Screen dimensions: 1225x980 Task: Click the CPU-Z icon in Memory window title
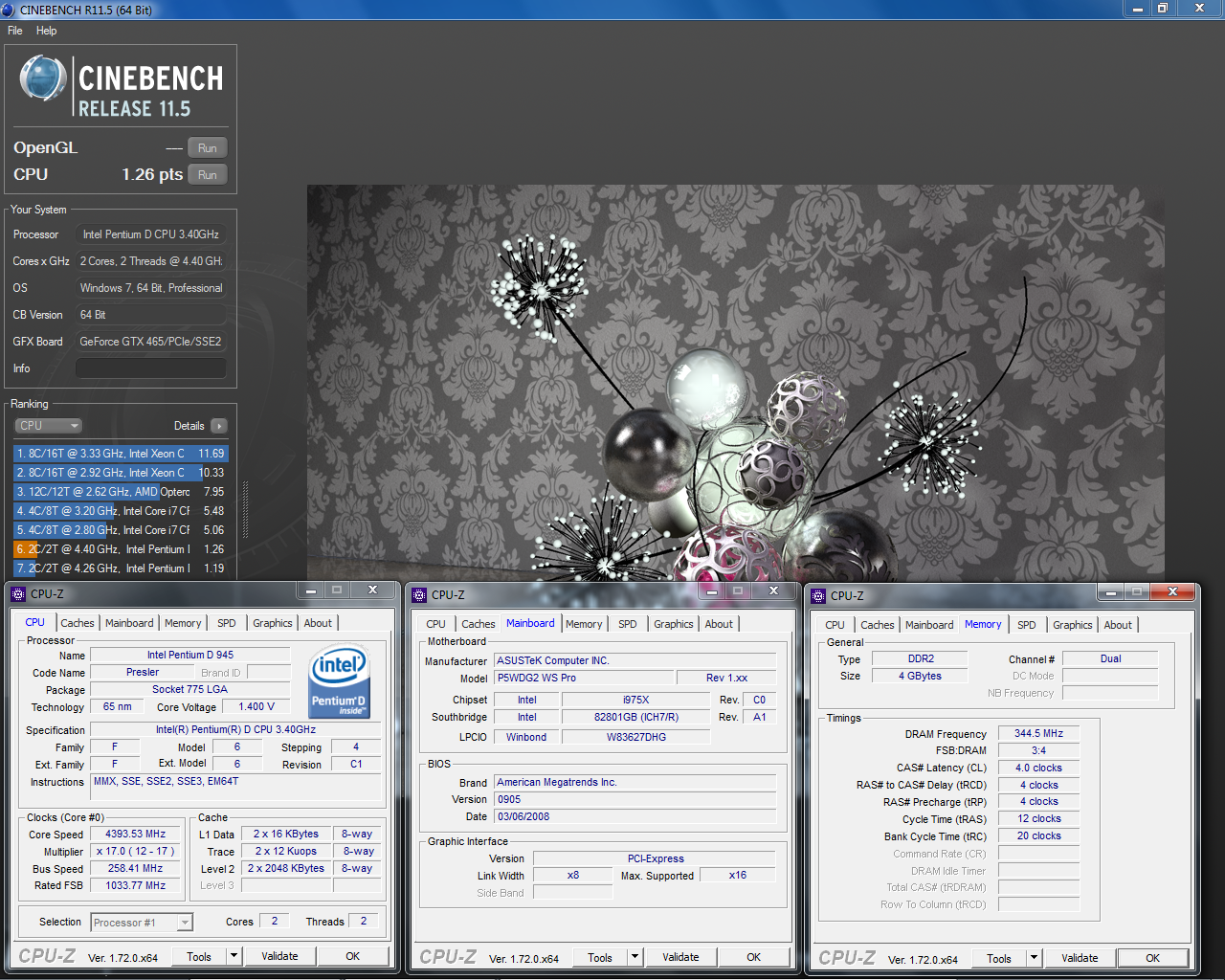coord(818,595)
